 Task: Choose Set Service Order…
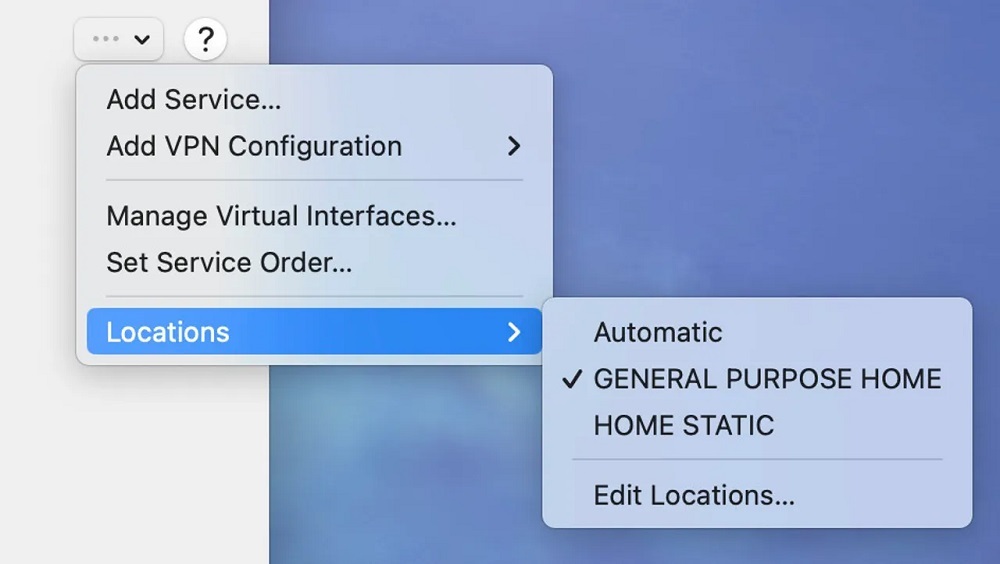(229, 263)
